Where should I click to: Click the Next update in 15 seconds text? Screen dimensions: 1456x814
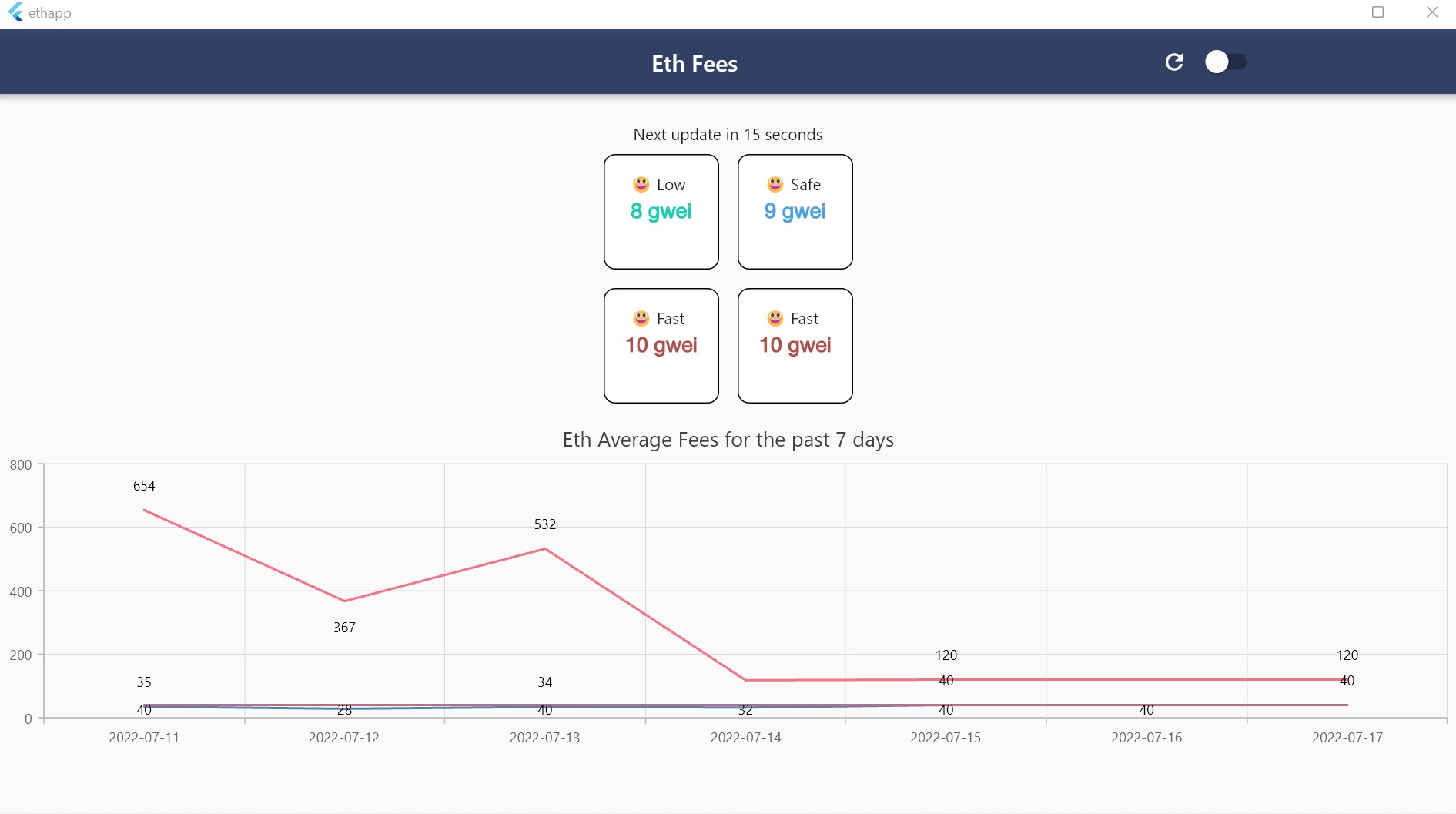tap(728, 134)
